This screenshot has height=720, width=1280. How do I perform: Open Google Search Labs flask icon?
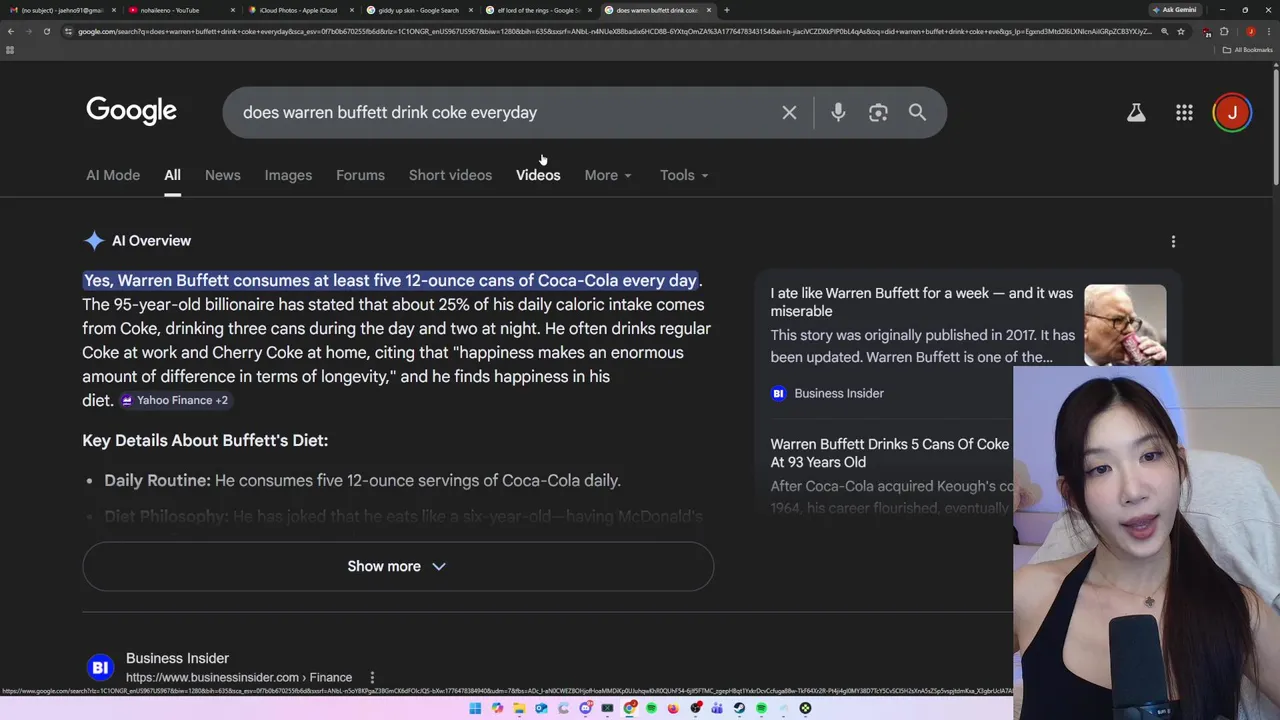(x=1136, y=113)
